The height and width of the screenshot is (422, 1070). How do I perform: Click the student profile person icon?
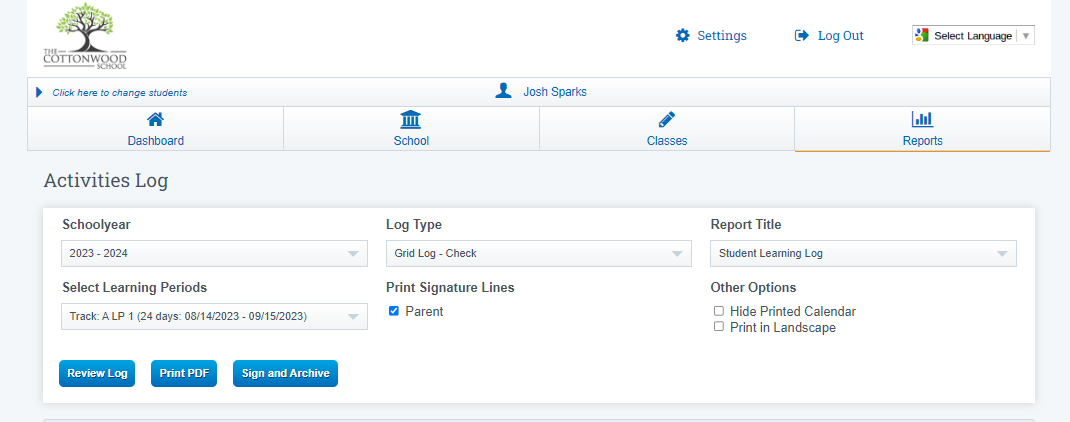coord(503,91)
